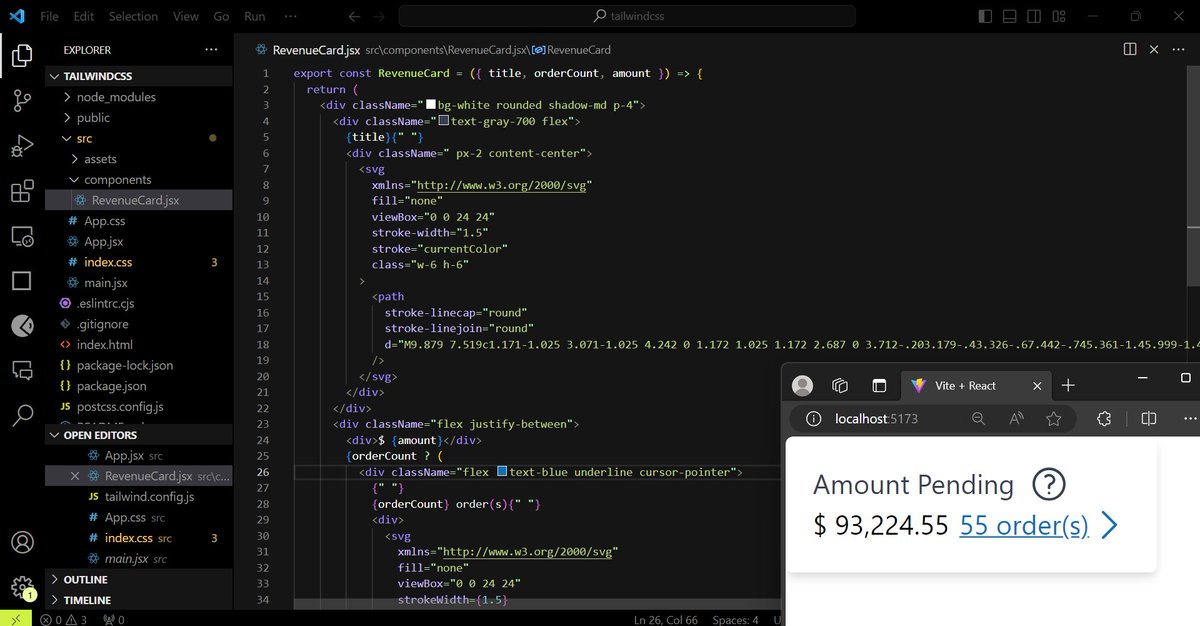
Task: Open editor More Actions ellipsis
Action: click(x=1178, y=49)
